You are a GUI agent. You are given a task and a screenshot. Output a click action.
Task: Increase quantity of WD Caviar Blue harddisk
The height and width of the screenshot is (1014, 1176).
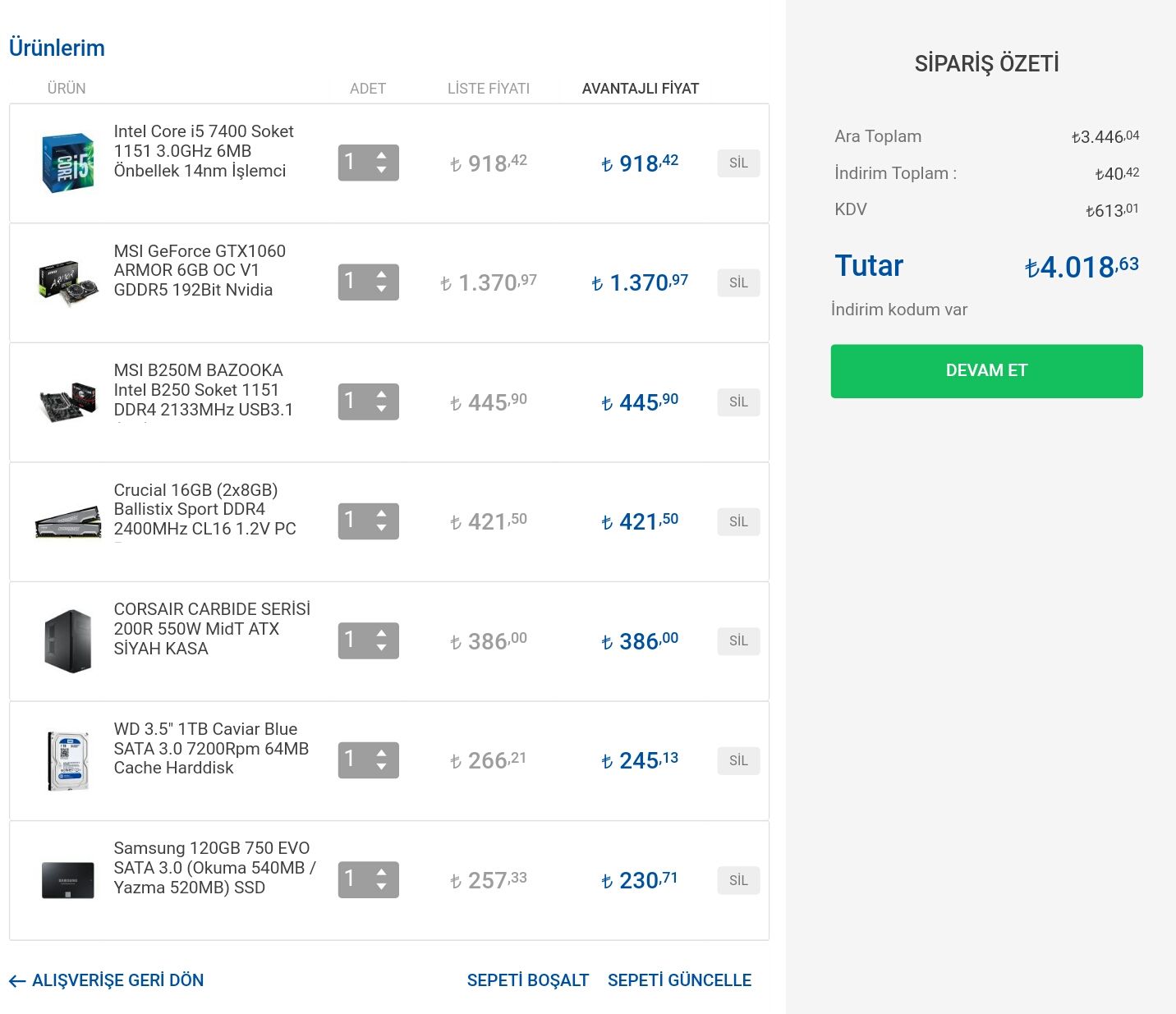tap(381, 752)
